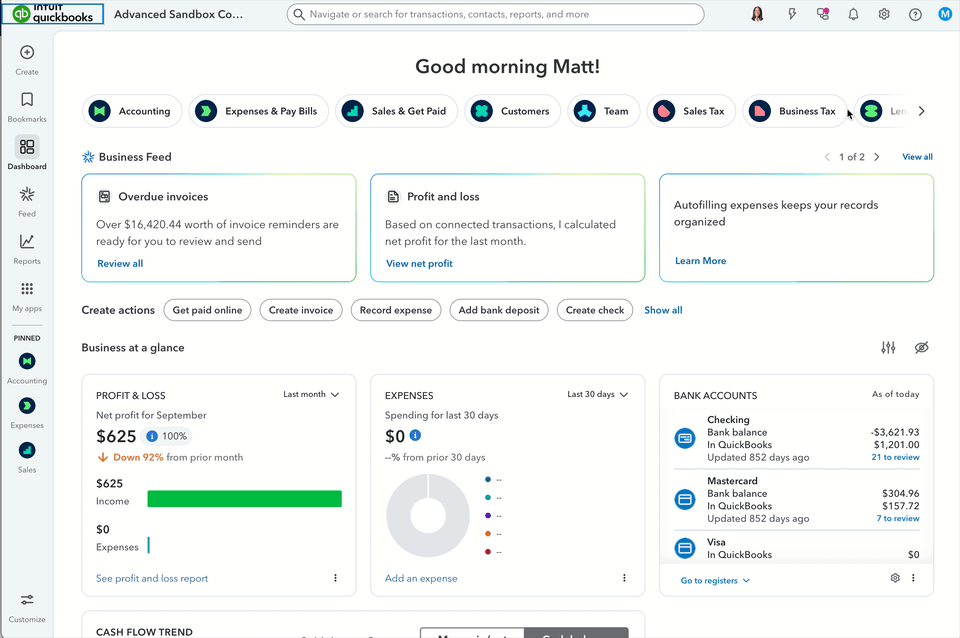Open Help question mark icon
Image resolution: width=960 pixels, height=638 pixels.
[x=915, y=14]
